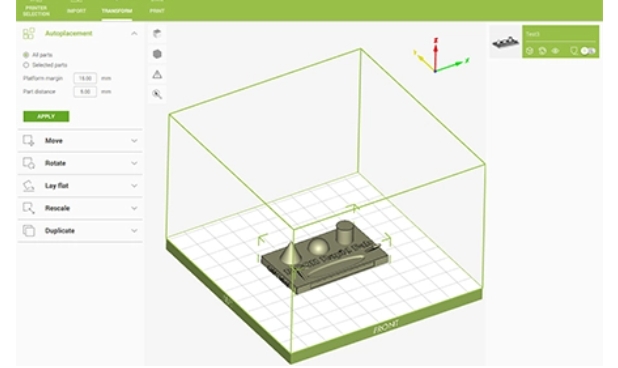
Task: Click the zoom magnifier icon in viewport toolbar
Action: coord(157,94)
